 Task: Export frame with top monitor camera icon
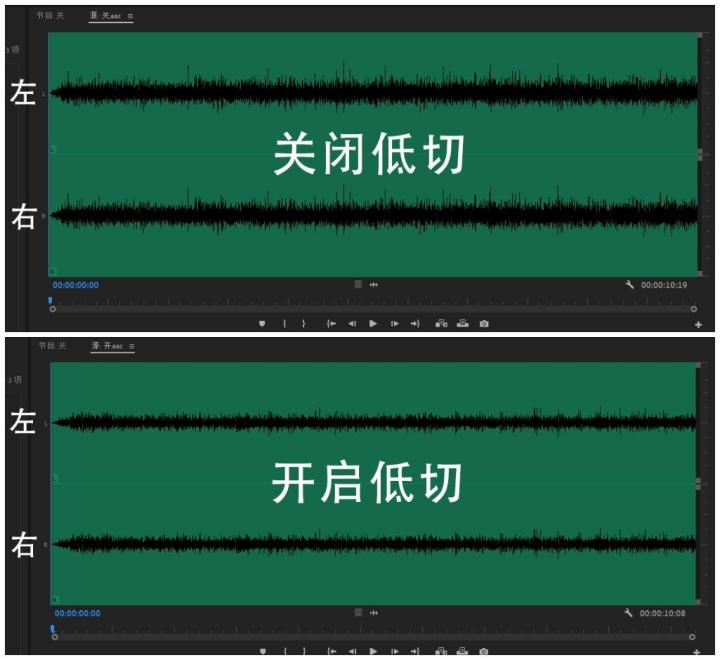click(x=484, y=324)
